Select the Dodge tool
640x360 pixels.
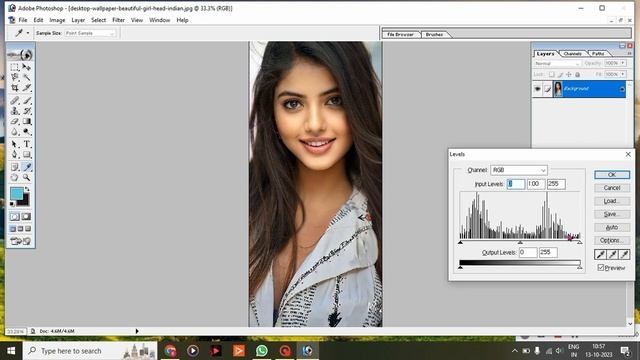27,132
